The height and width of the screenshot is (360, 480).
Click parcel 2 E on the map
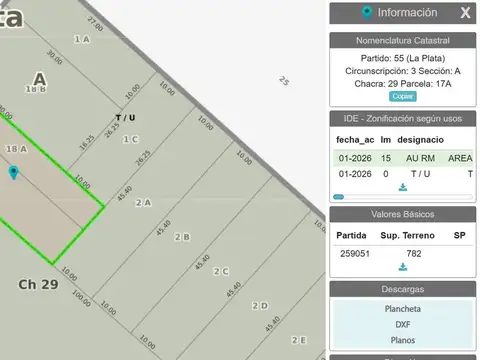pyautogui.click(x=299, y=340)
